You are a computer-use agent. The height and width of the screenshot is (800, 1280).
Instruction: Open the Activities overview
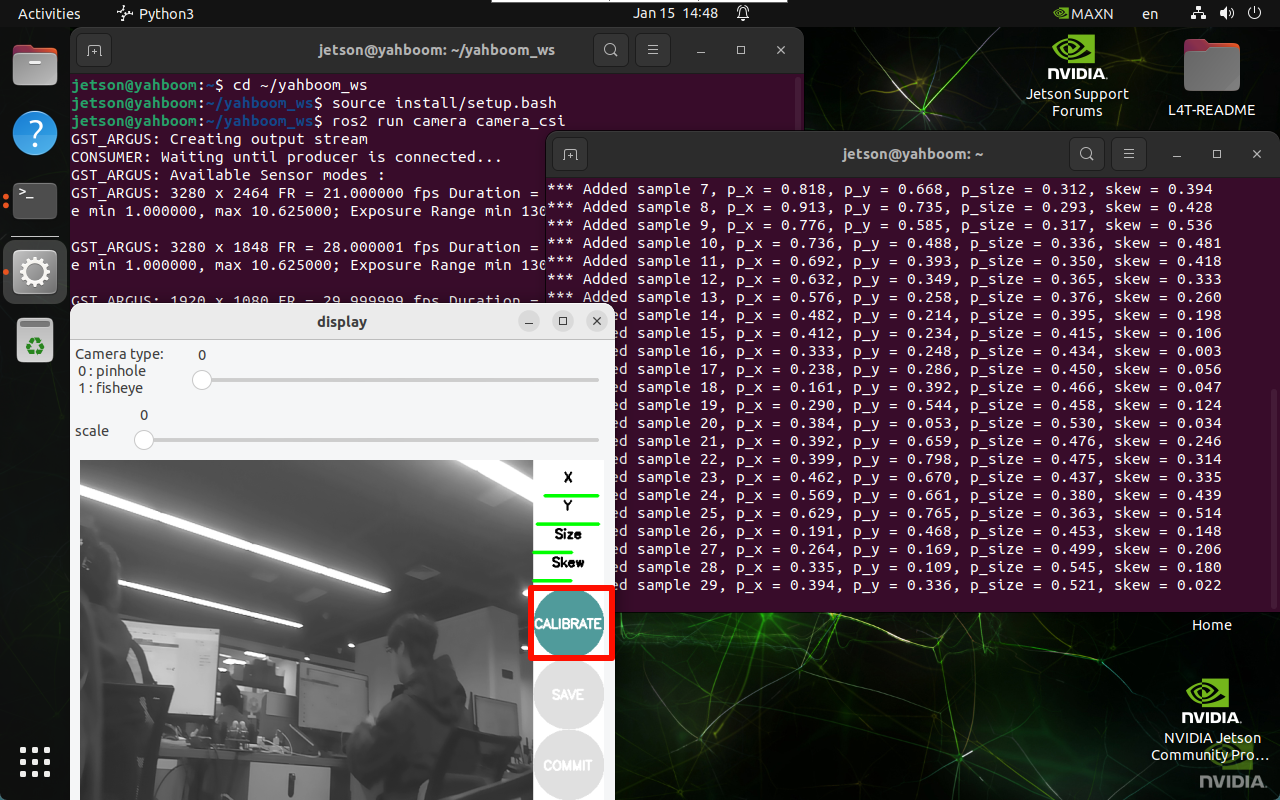(x=49, y=14)
